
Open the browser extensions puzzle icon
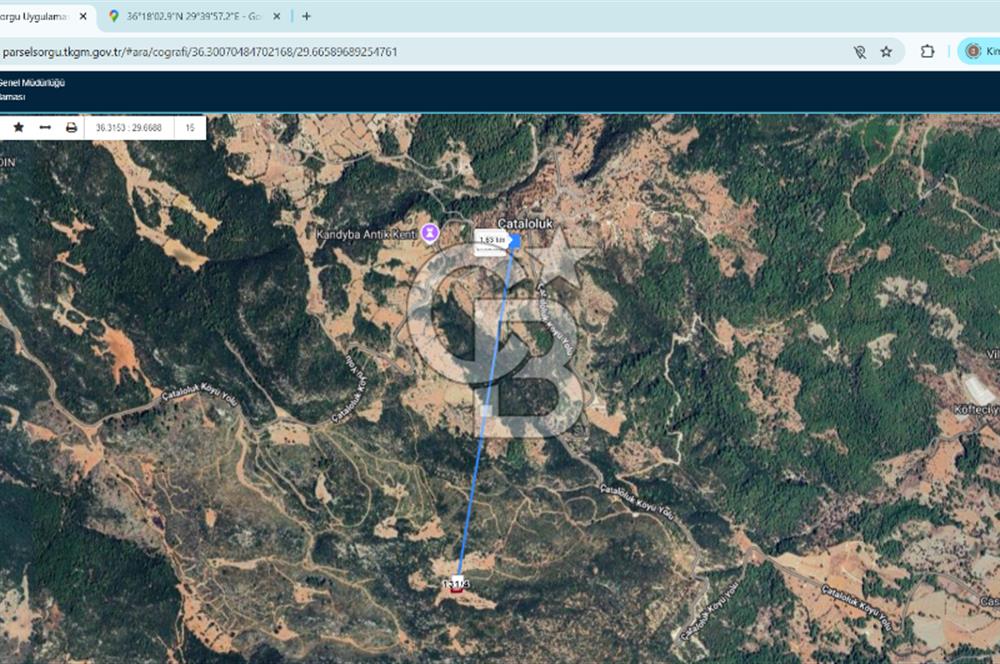pyautogui.click(x=927, y=52)
